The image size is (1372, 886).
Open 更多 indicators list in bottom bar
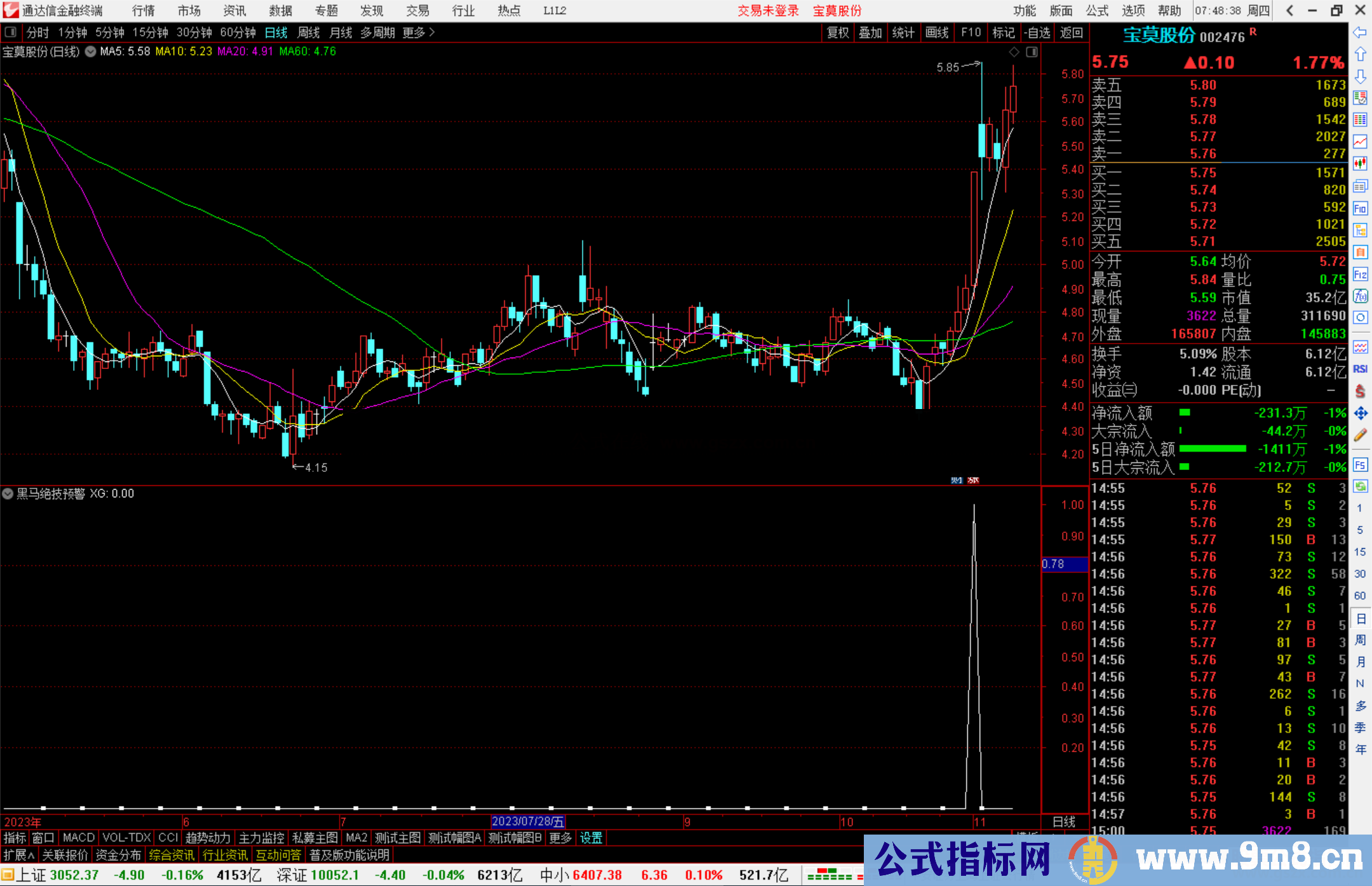(560, 838)
